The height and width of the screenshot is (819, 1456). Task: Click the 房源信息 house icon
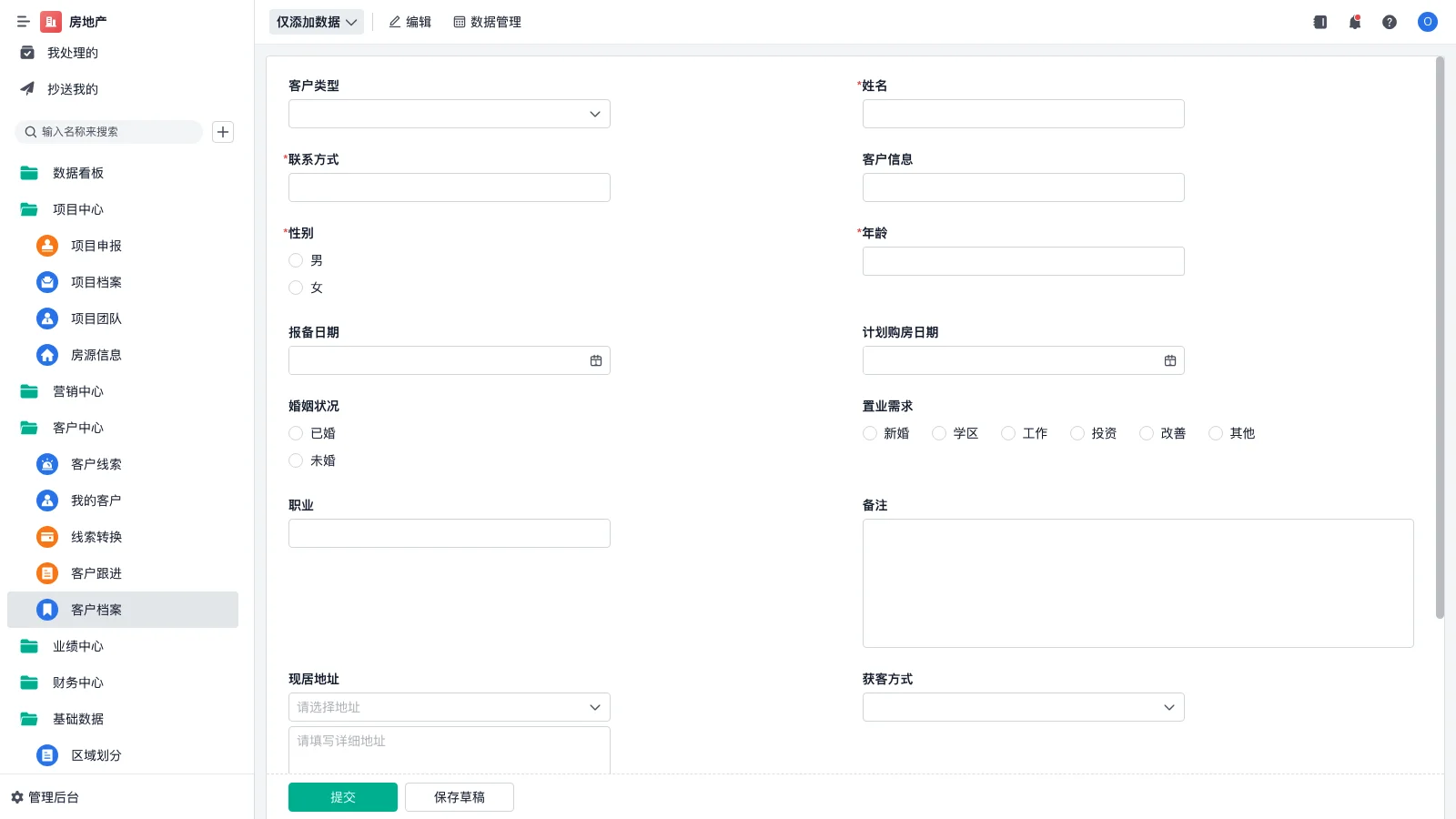pyautogui.click(x=46, y=355)
